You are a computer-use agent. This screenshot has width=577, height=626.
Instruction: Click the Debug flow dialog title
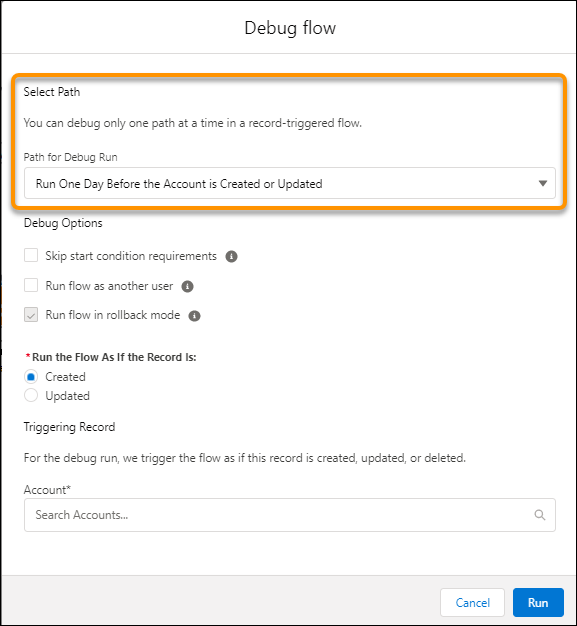pos(290,28)
